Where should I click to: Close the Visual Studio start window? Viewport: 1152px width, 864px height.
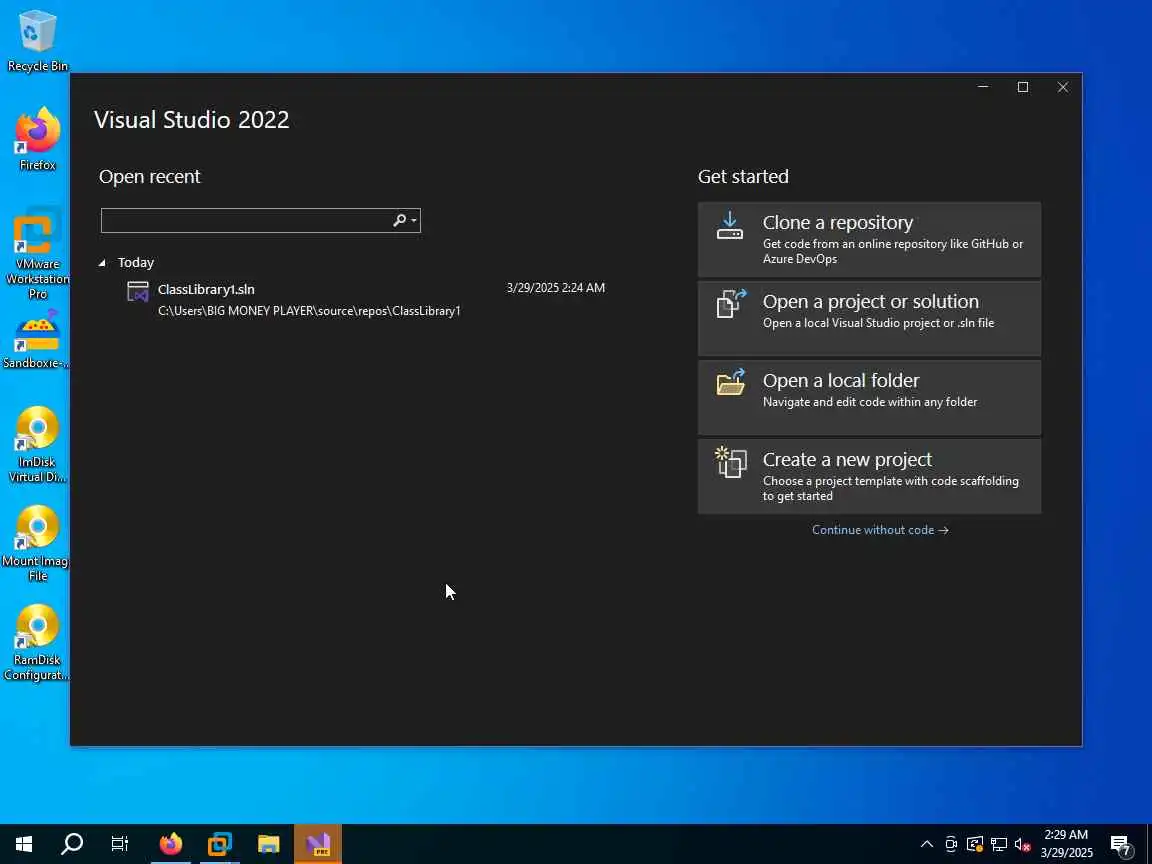(x=1062, y=87)
